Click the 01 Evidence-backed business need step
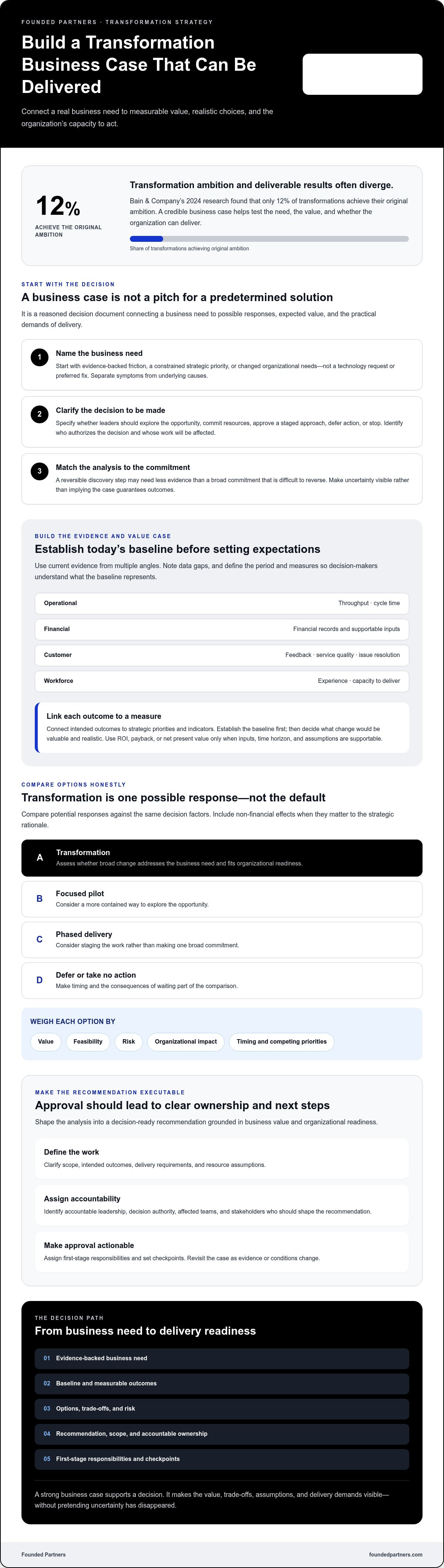444x1568 pixels. (222, 1358)
